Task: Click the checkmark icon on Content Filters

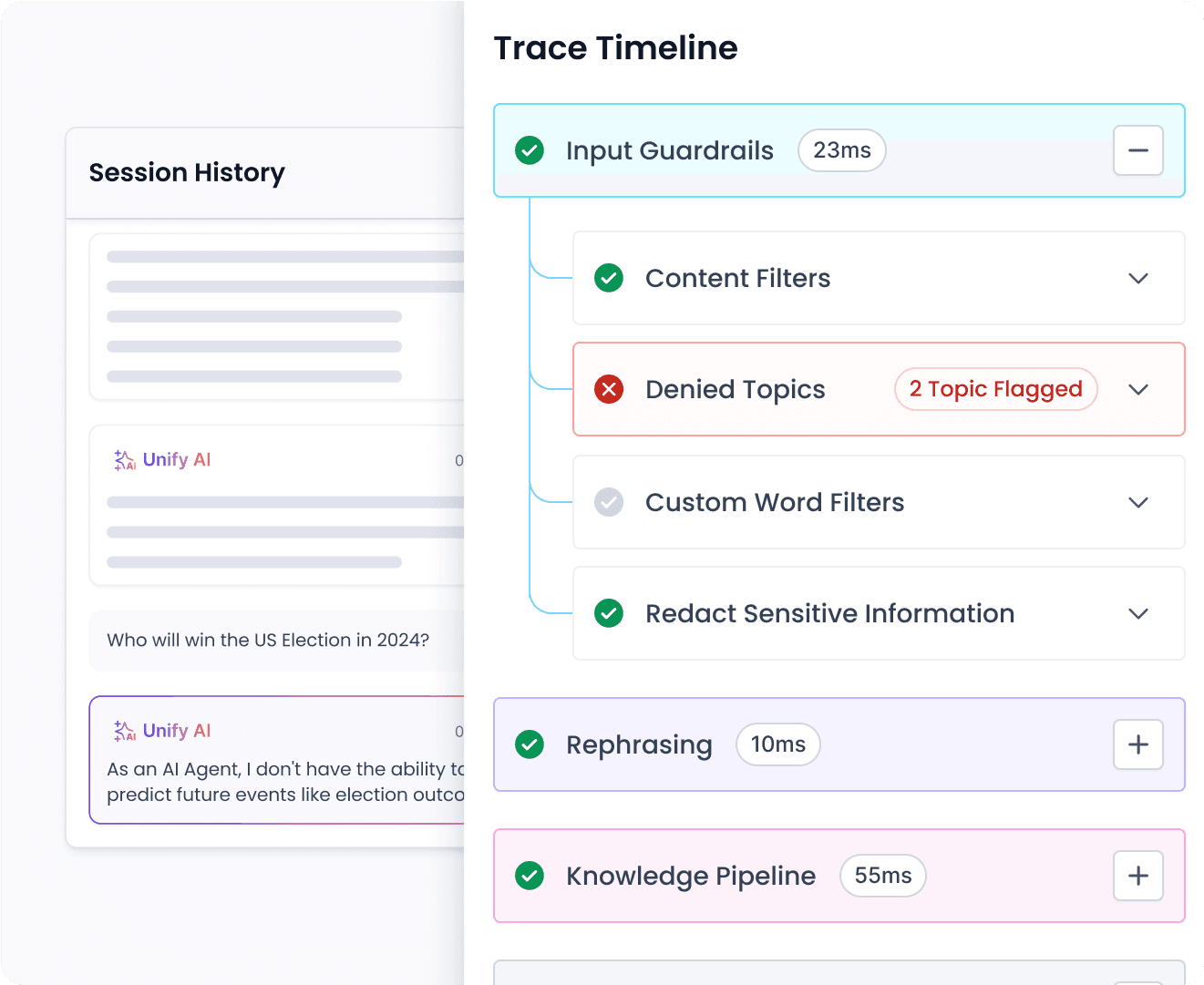Action: [609, 278]
